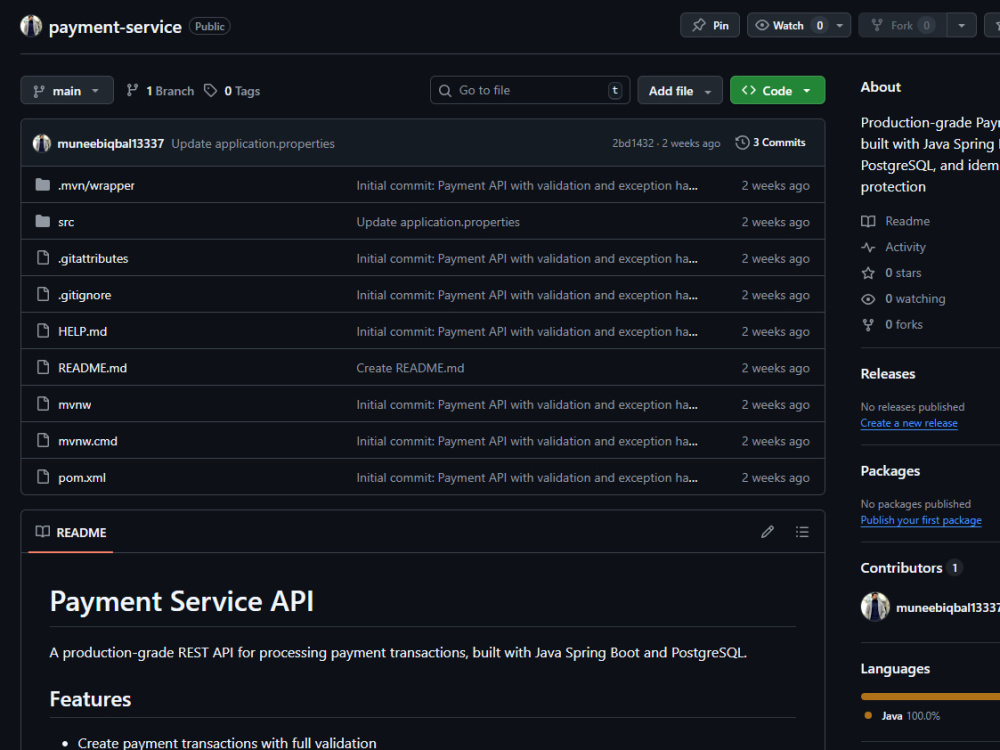
Task: Open the Create README.md commit message
Action: (x=410, y=368)
